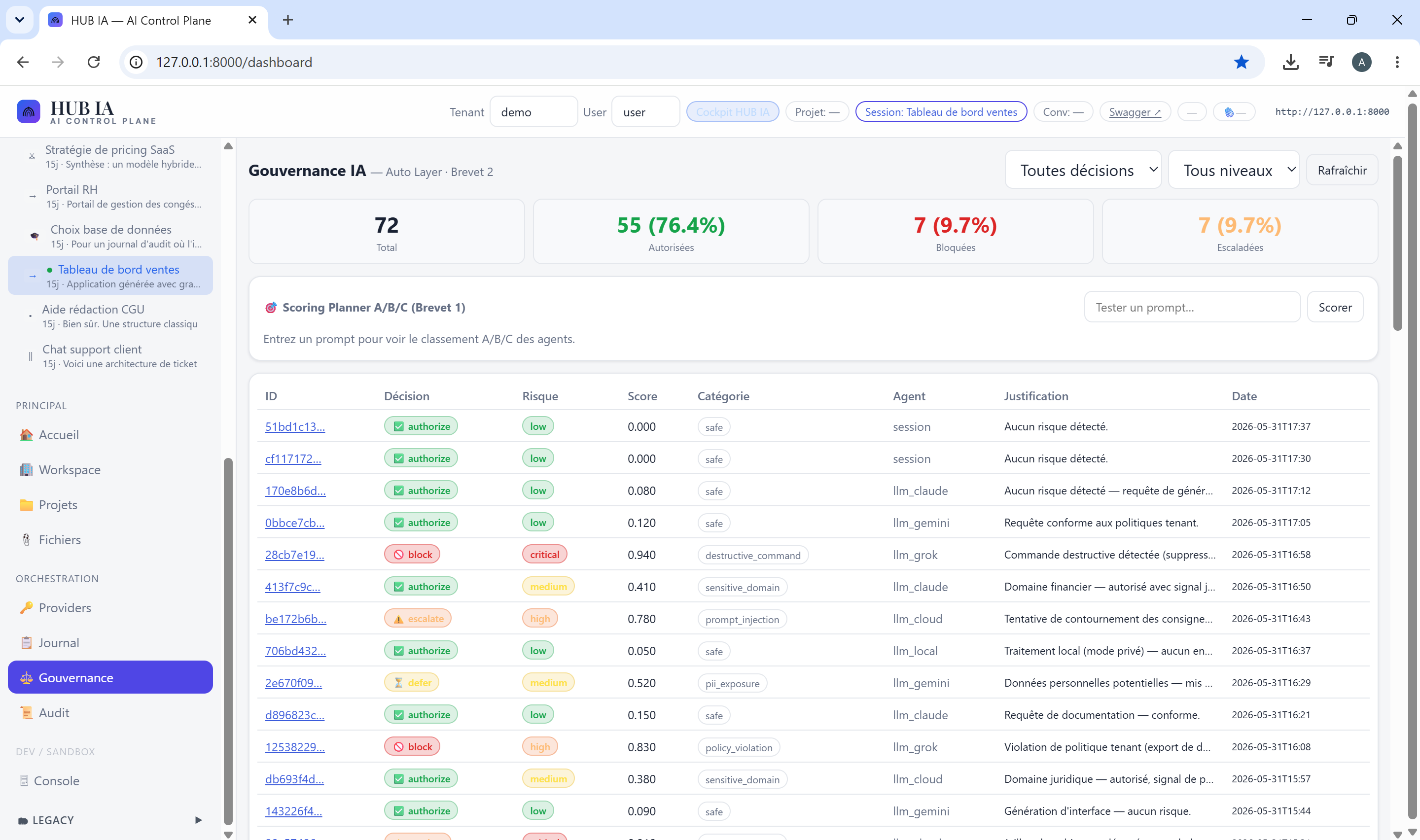Focus the Tester un prompt field
This screenshot has width=1420, height=840.
[x=1192, y=307]
